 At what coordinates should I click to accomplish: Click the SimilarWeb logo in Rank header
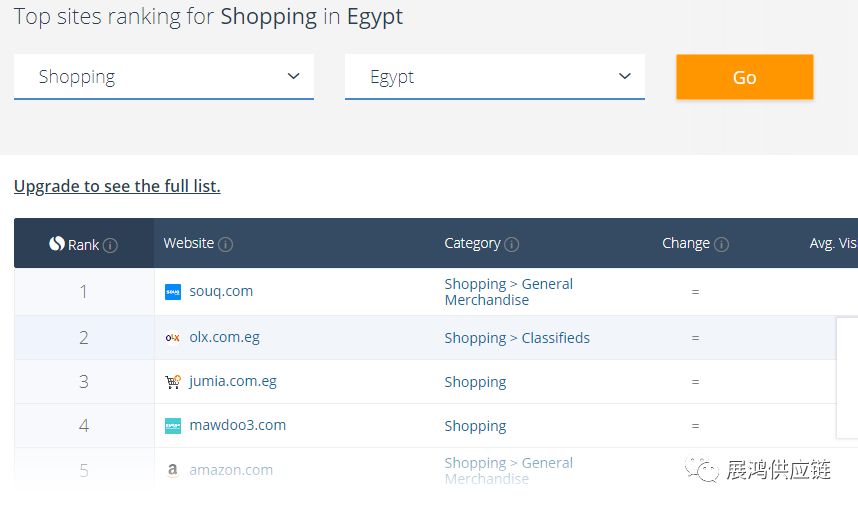tap(57, 243)
